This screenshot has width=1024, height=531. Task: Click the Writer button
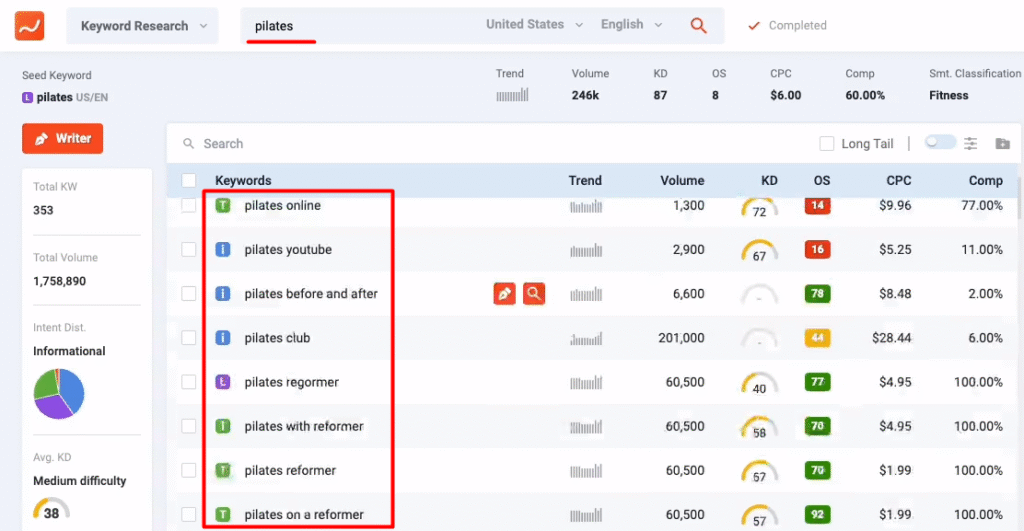[x=62, y=139]
